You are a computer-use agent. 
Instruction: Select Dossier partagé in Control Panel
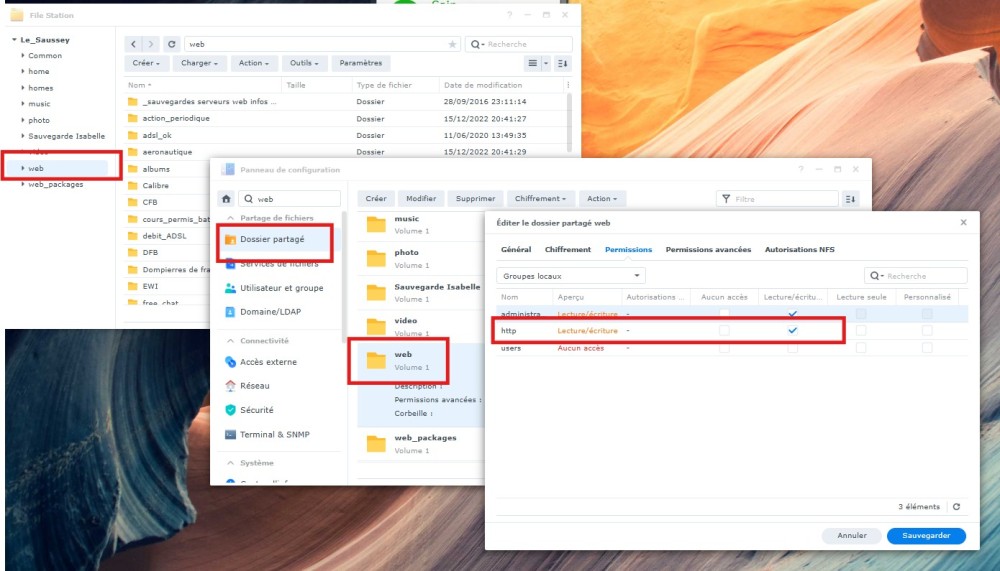tap(274, 239)
